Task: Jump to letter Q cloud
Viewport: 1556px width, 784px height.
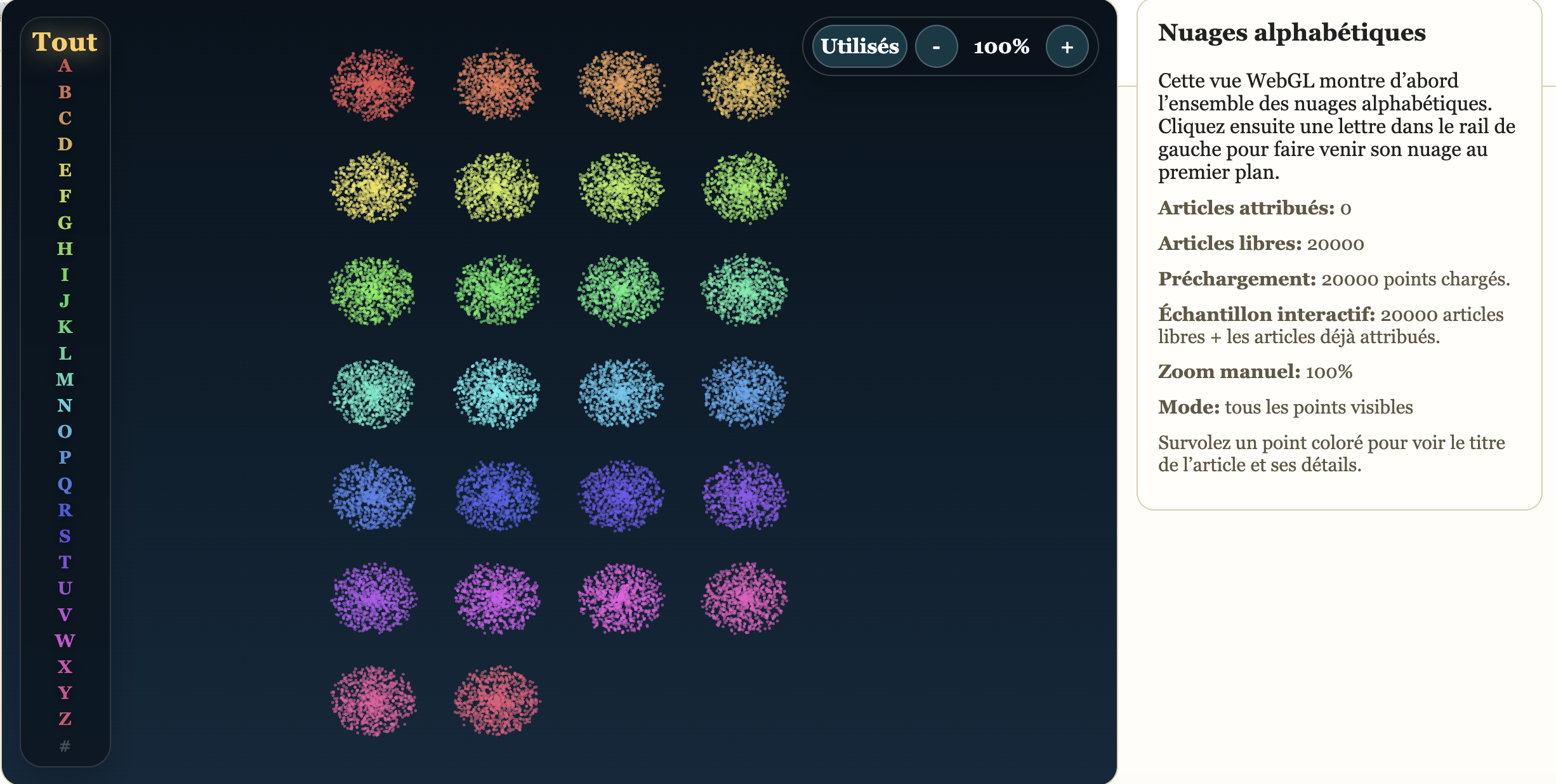Action: point(65,484)
